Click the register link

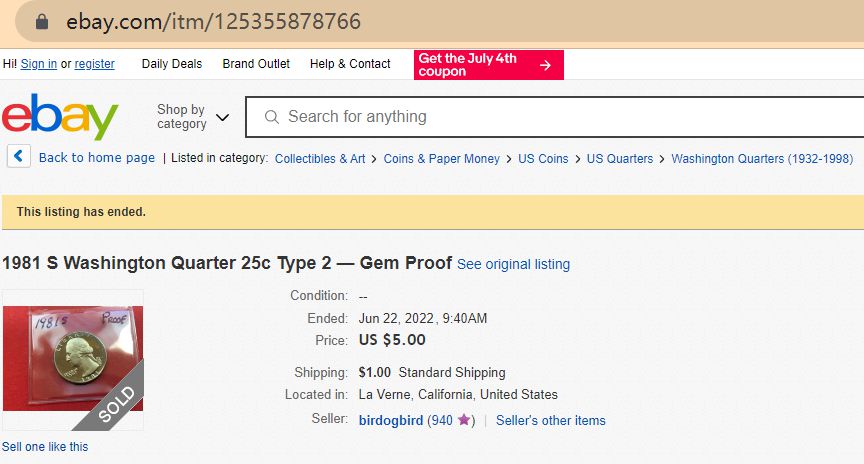[95, 64]
